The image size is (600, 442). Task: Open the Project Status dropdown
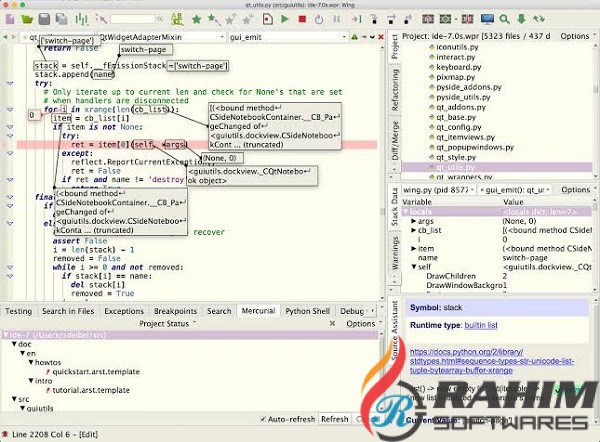(167, 323)
